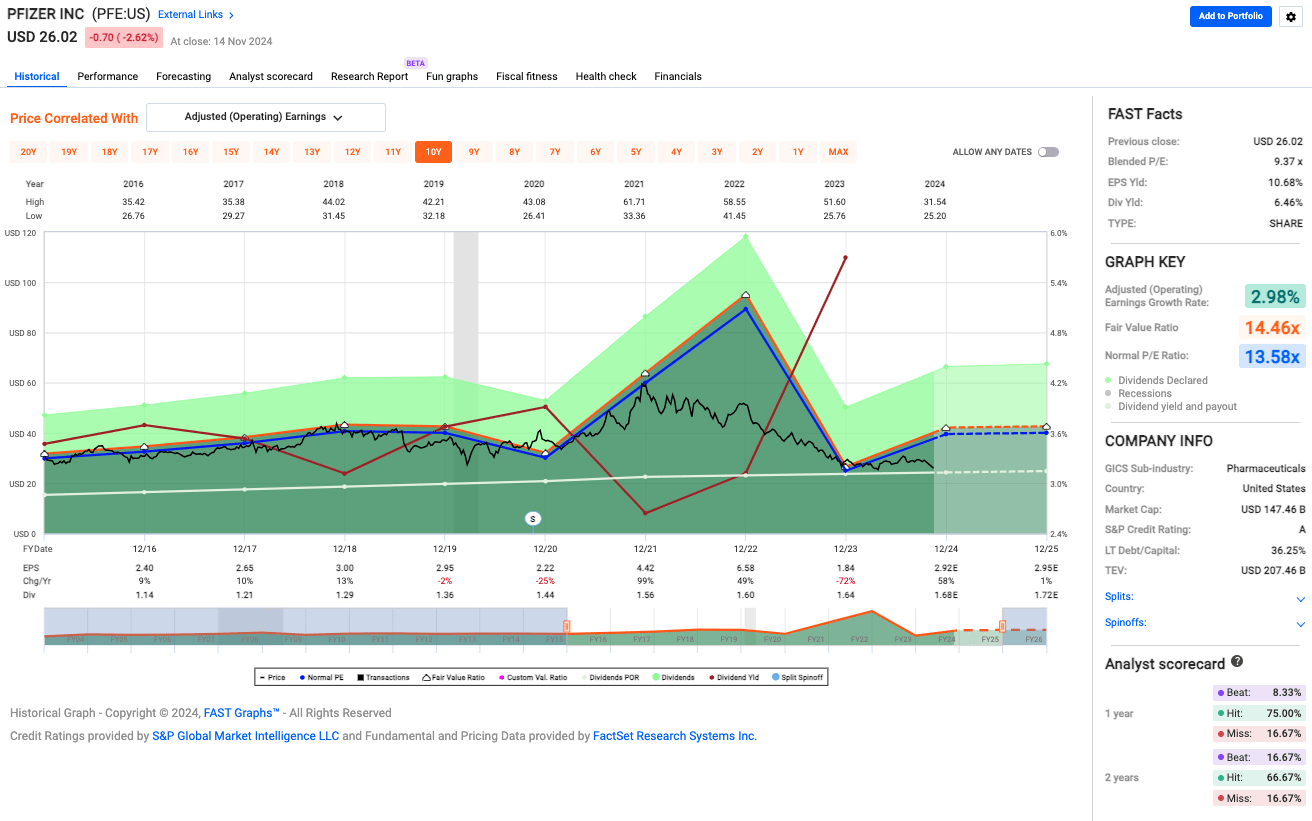Open the settings gear icon
Viewport: 1312px width, 821px height.
[x=1291, y=17]
